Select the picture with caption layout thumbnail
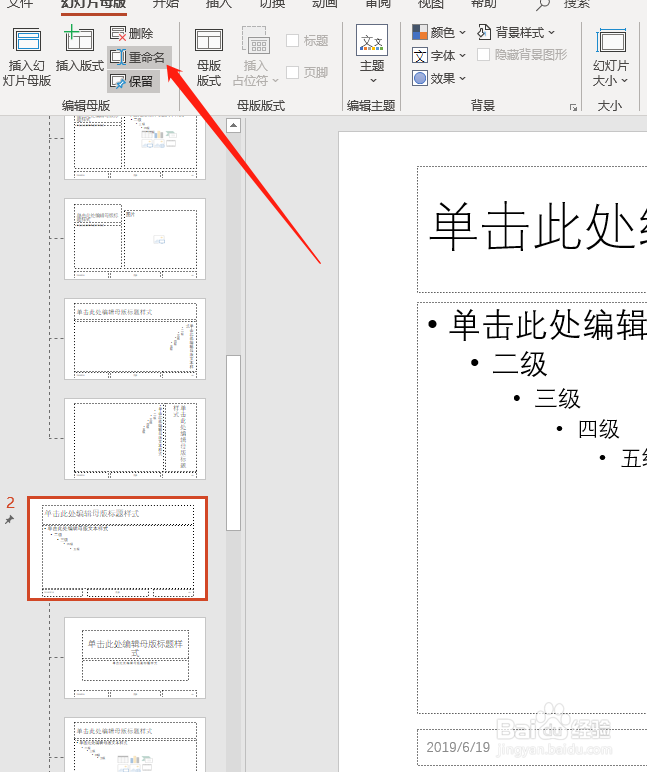This screenshot has width=647, height=772. point(135,239)
